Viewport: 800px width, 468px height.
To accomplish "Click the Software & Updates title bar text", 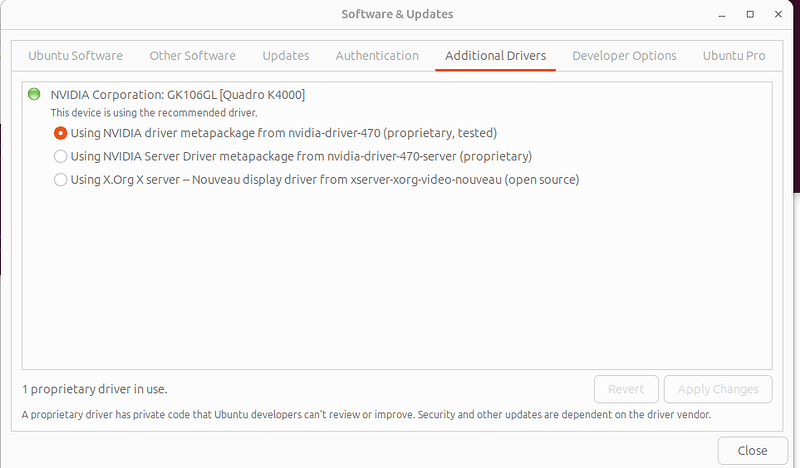I will click(x=397, y=15).
